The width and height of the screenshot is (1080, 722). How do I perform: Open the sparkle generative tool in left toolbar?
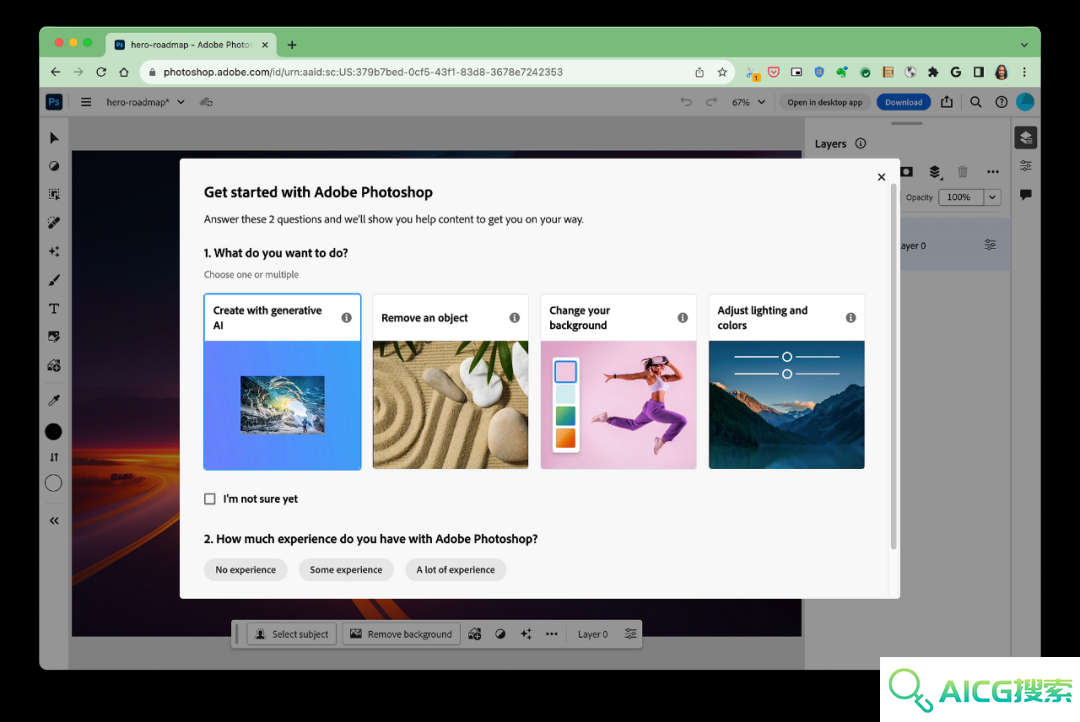tap(54, 251)
